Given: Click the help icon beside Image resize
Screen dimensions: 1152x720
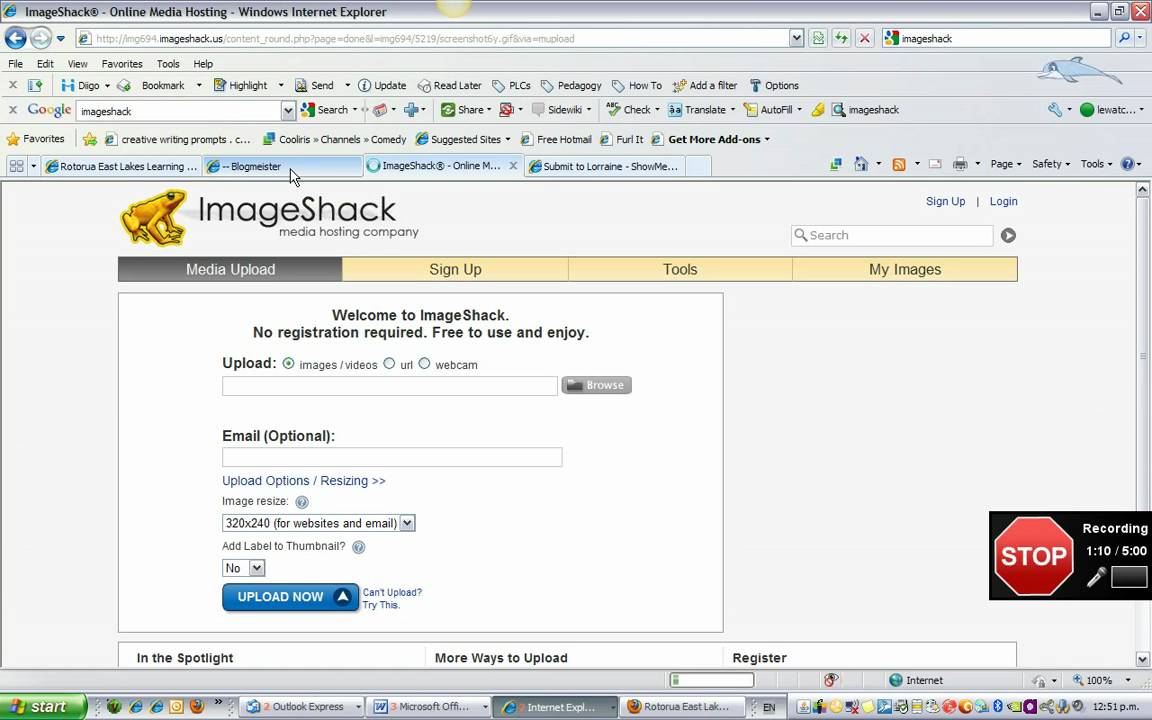Looking at the screenshot, I should [302, 503].
